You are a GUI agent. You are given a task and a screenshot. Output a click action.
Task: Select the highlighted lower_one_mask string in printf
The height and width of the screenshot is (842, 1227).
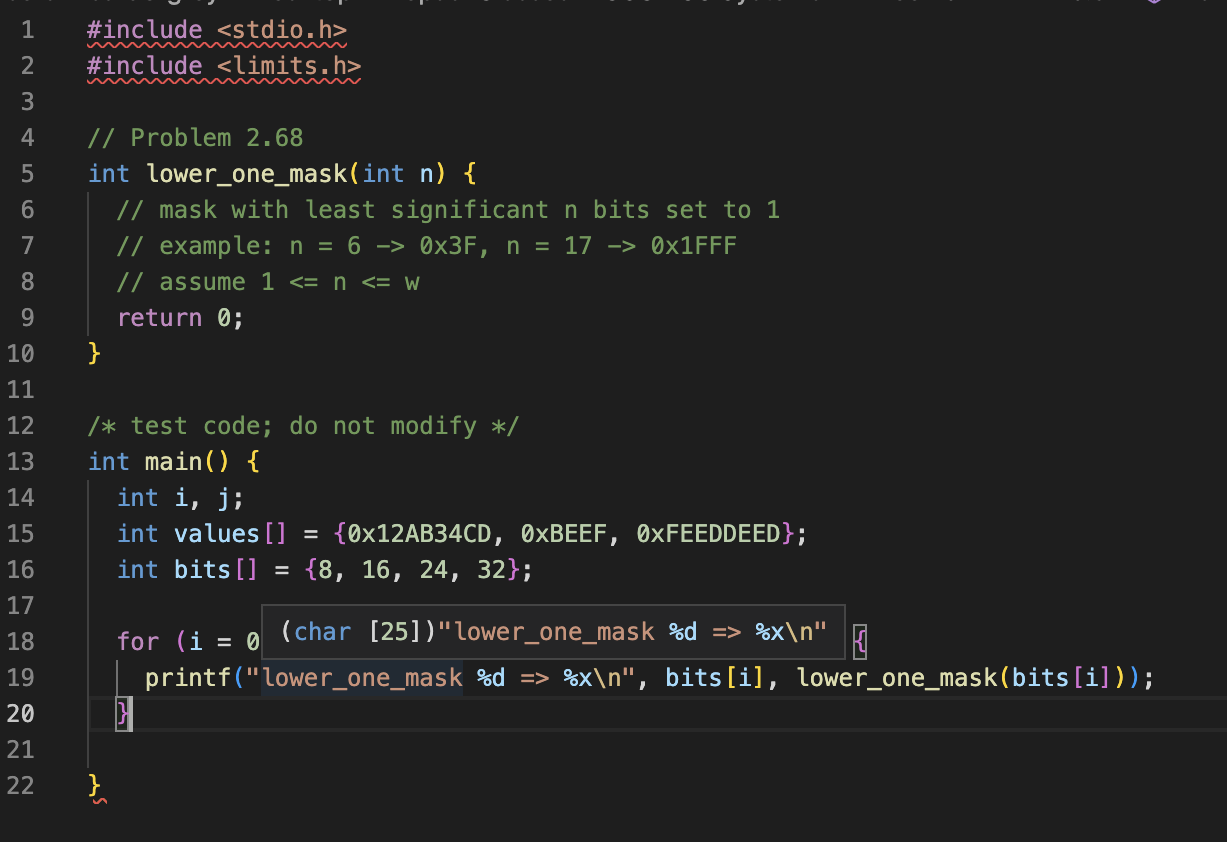tap(361, 677)
